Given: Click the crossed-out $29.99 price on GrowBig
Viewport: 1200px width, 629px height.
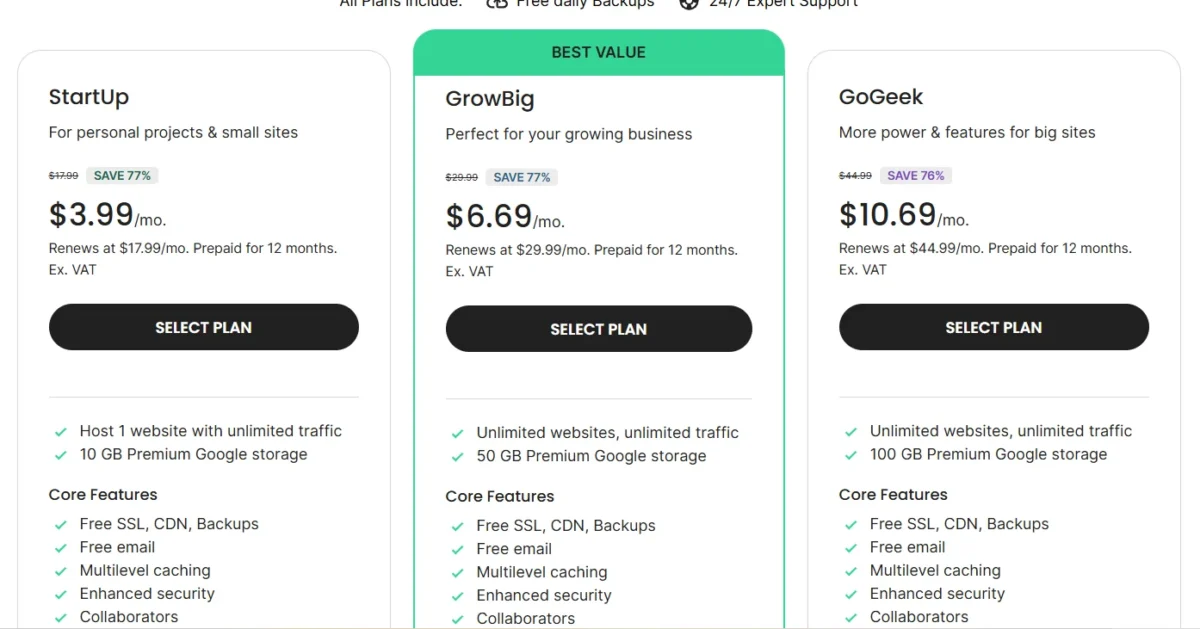Looking at the screenshot, I should tap(461, 177).
